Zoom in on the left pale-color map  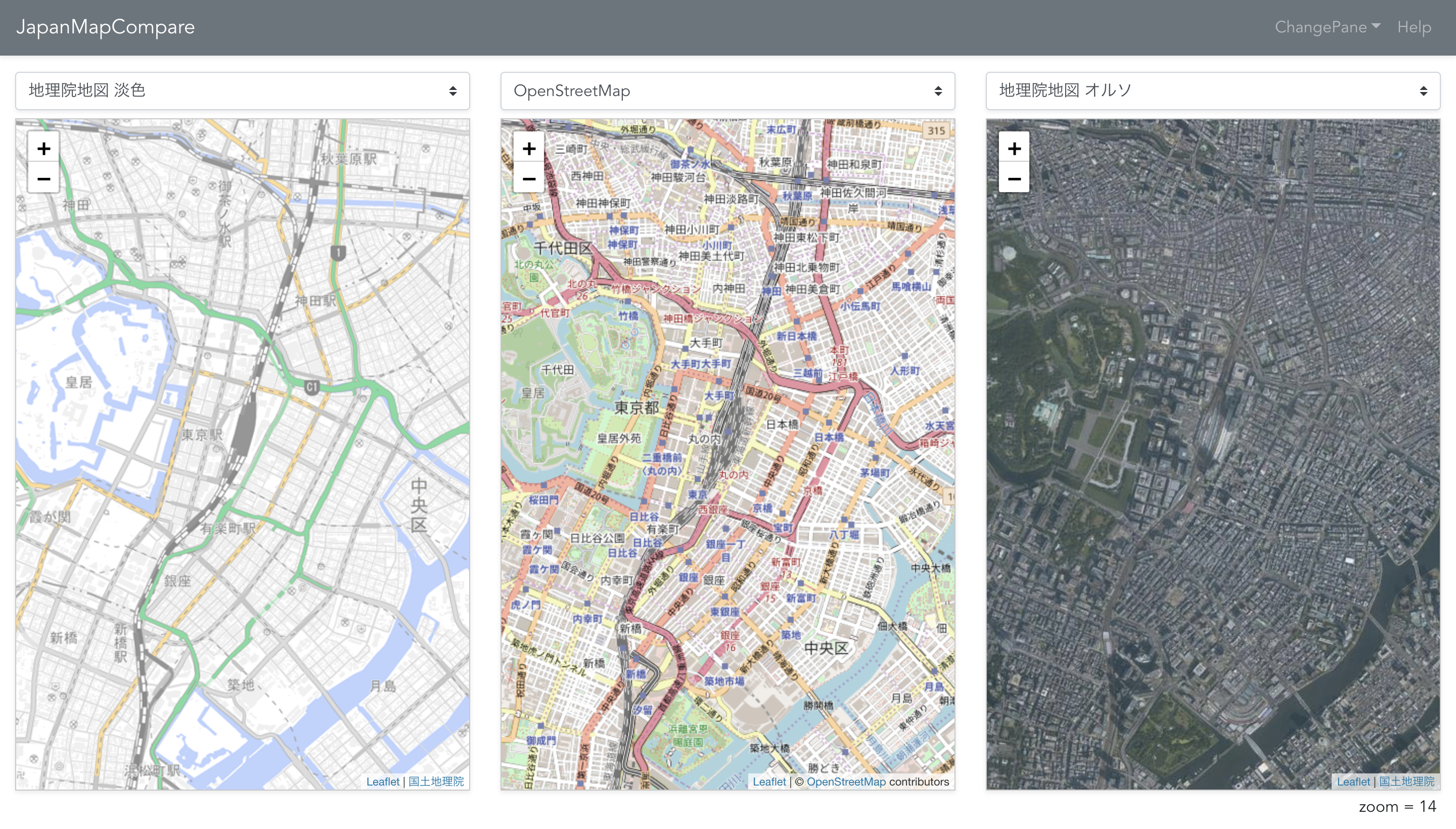(44, 149)
